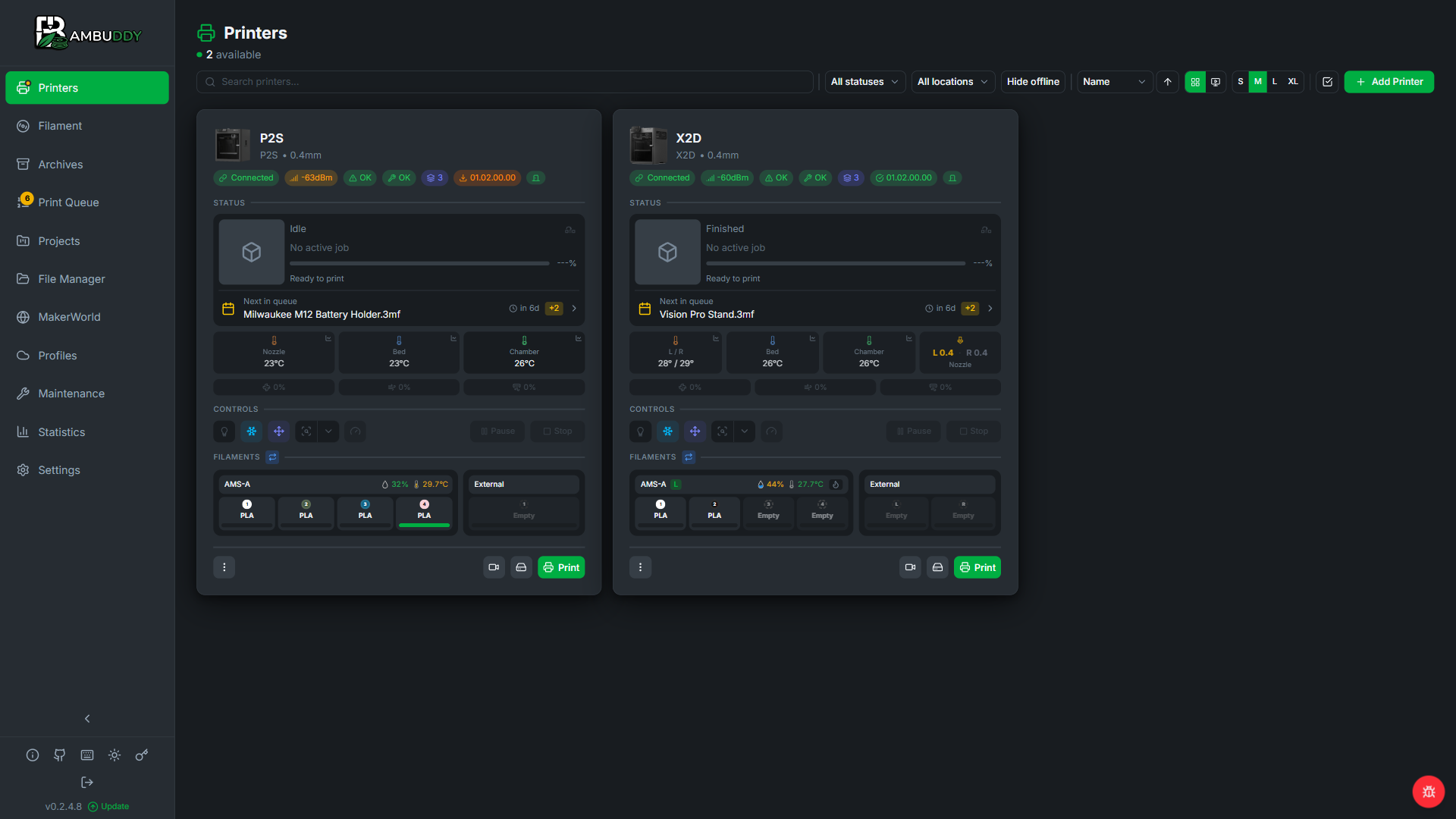The image size is (1456, 819).
Task: Click the Update link near version
Action: [108, 806]
